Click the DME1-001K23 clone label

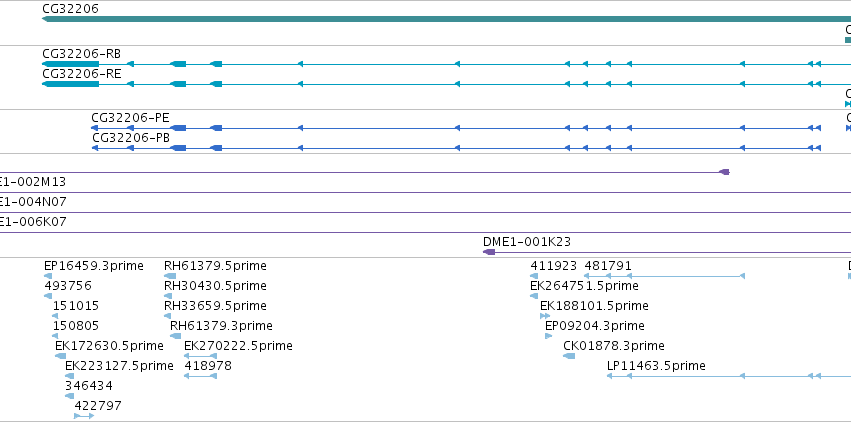point(527,242)
